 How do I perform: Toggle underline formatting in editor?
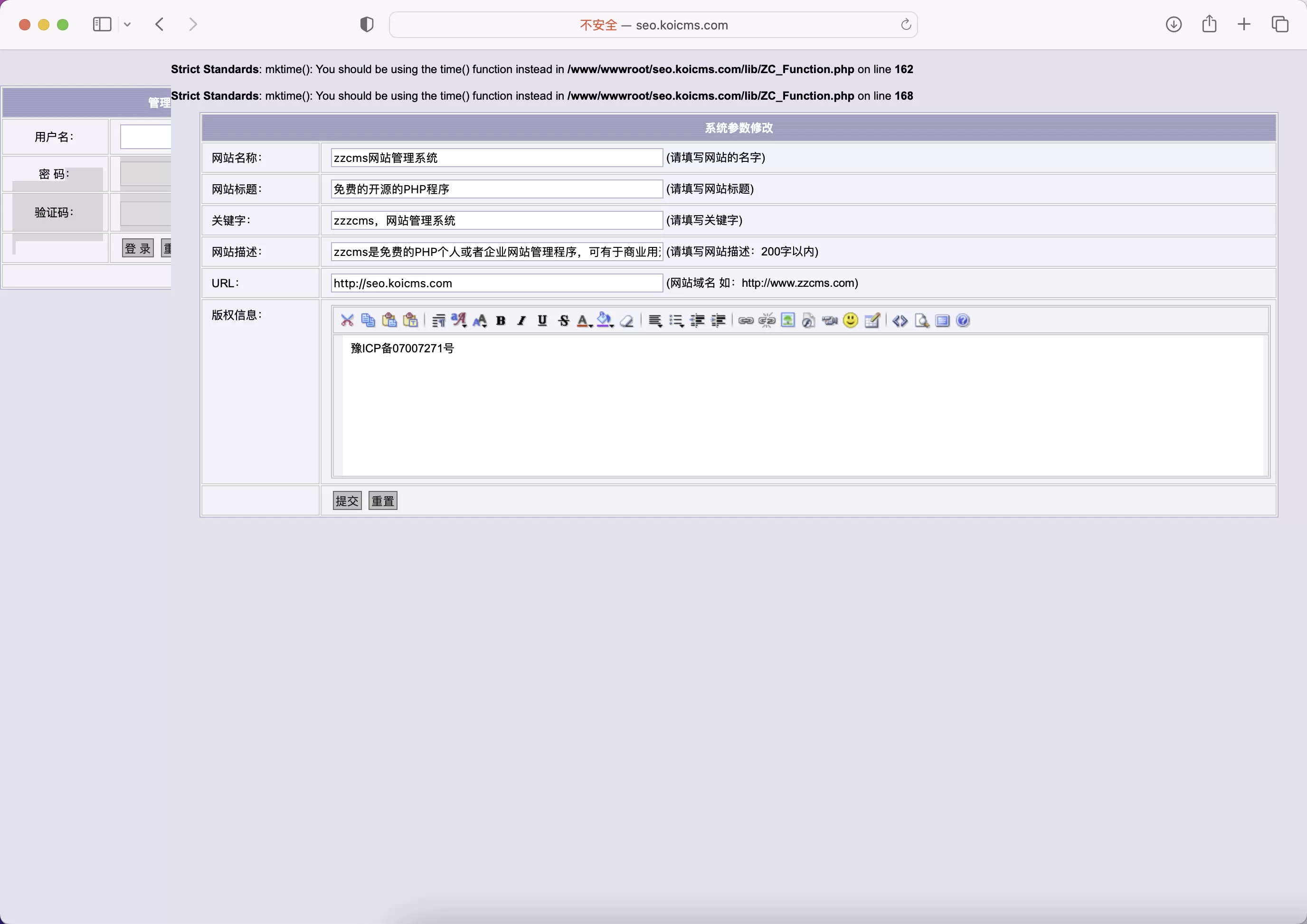[x=542, y=321]
